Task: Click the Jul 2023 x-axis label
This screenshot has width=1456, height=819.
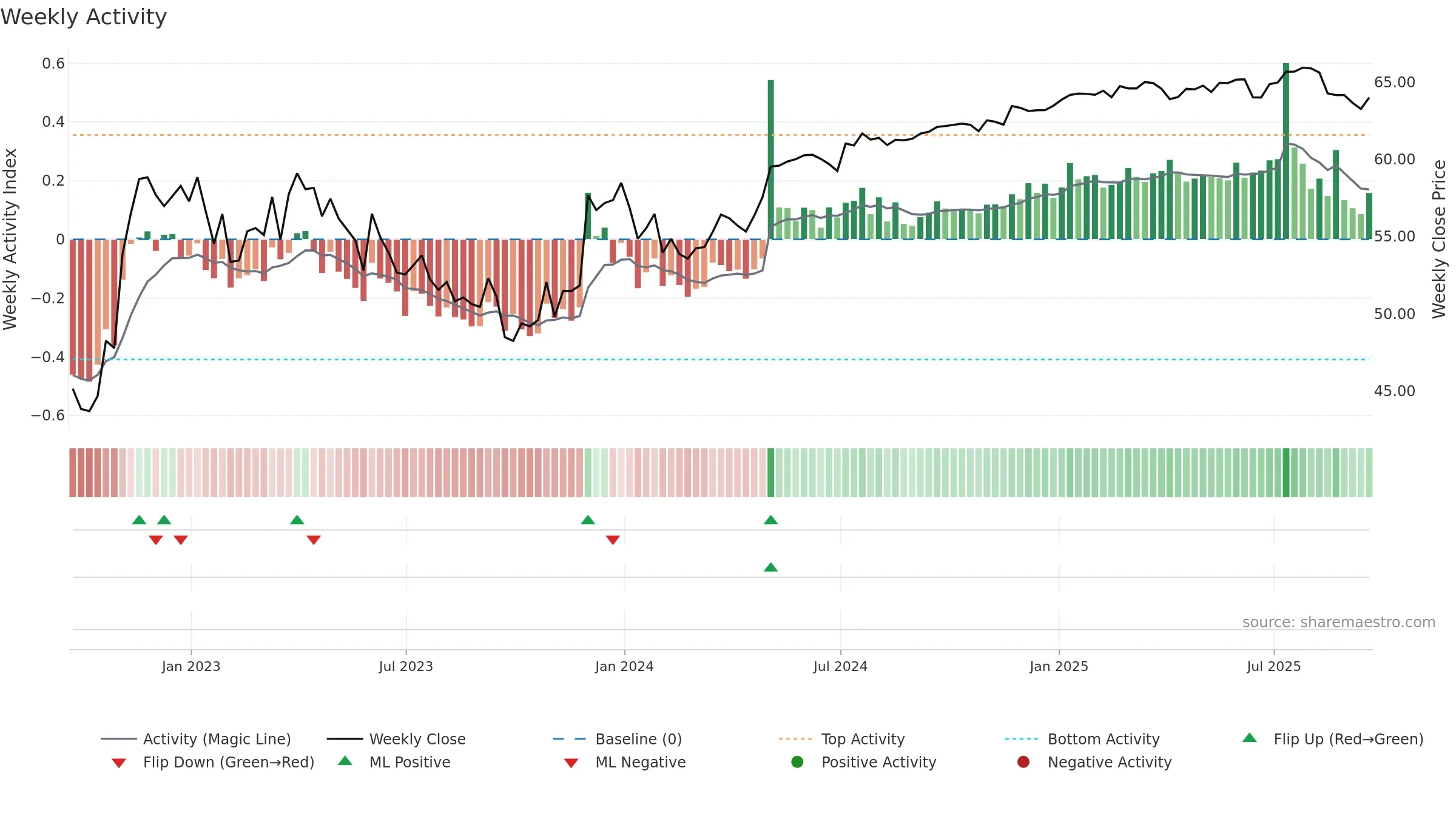Action: (406, 667)
